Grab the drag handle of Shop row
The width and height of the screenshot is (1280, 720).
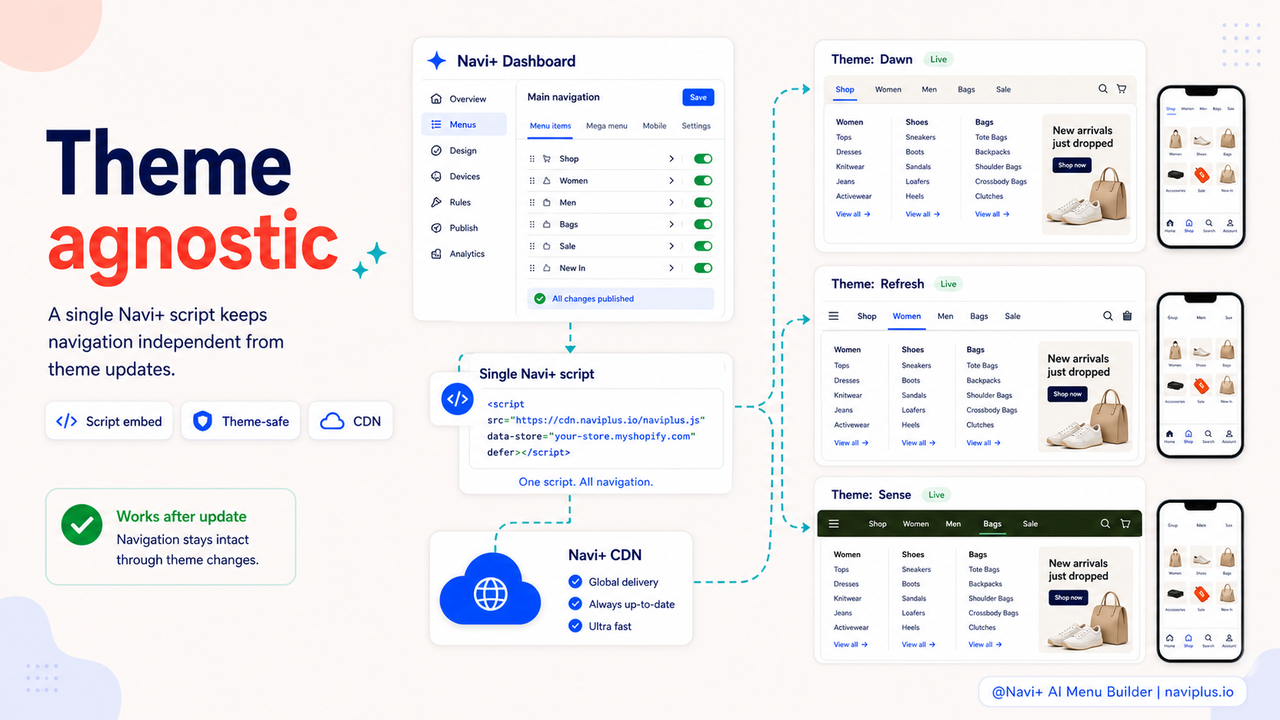point(532,159)
